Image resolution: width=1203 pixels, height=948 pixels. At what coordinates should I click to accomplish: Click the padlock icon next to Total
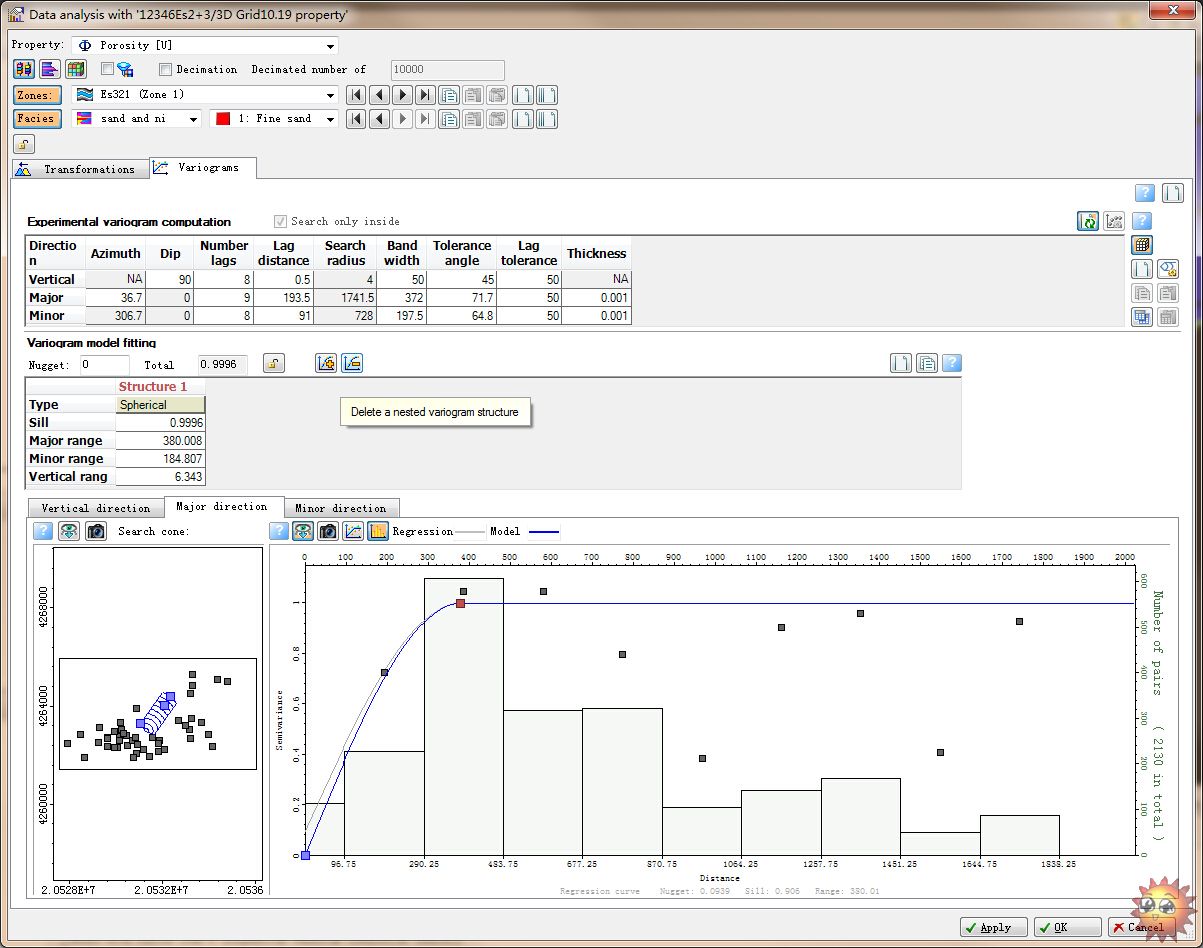273,363
